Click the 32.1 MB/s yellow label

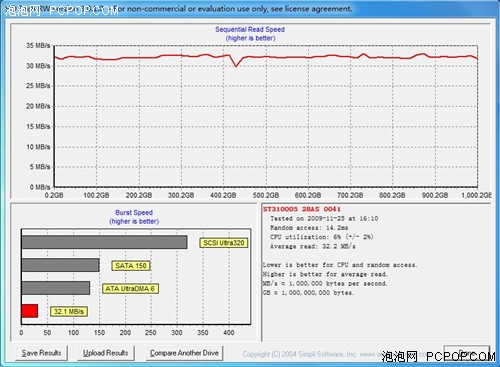tap(69, 312)
